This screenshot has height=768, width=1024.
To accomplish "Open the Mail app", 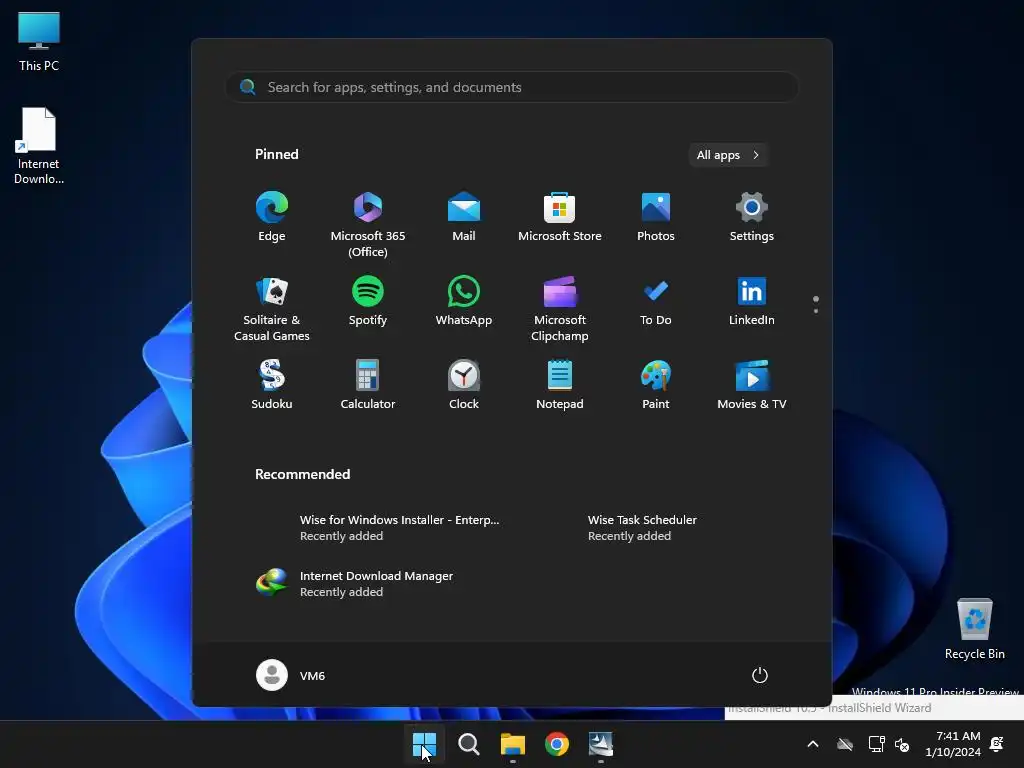I will (464, 217).
